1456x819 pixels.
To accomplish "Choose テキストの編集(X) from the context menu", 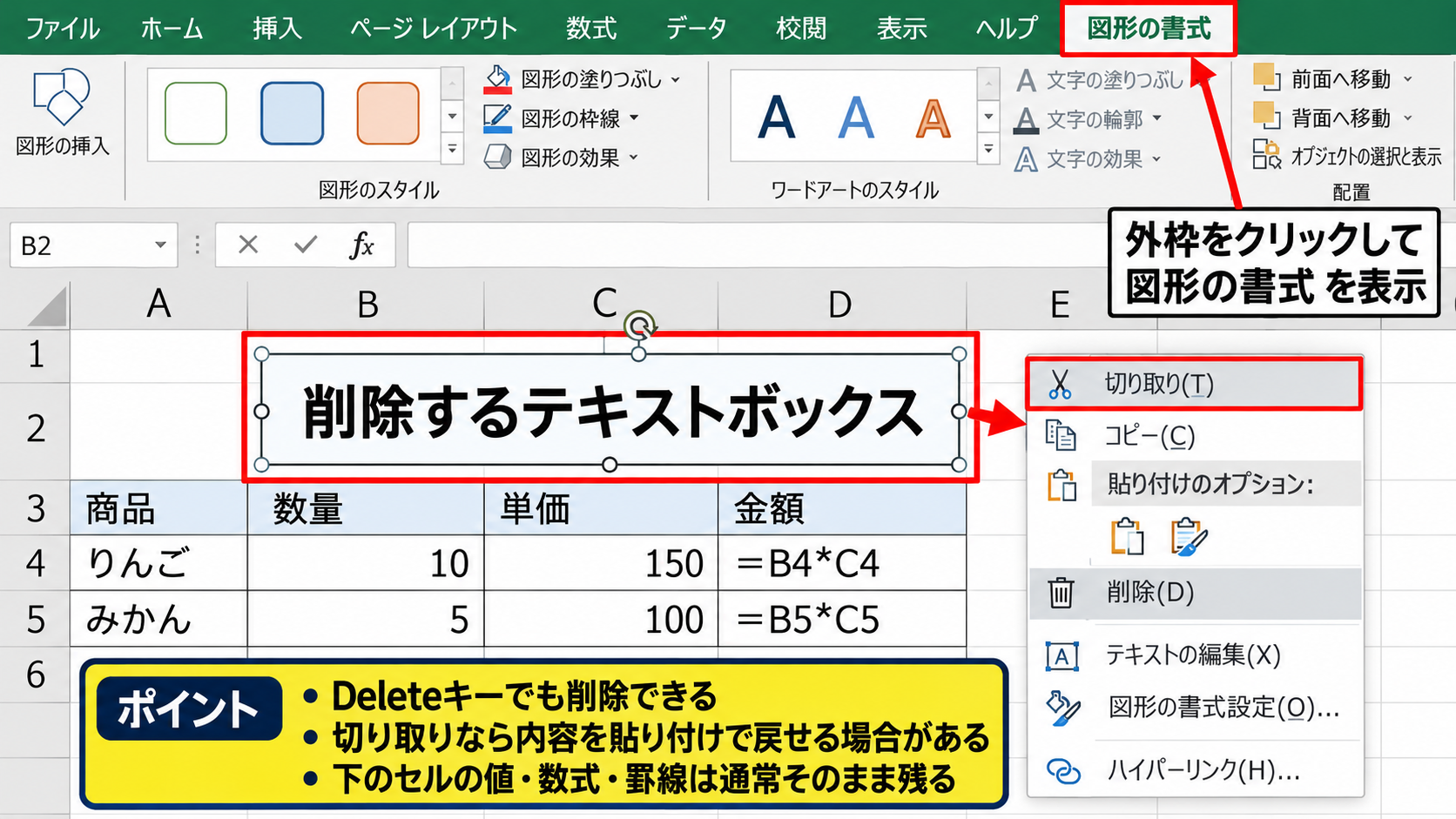I will pyautogui.click(x=1195, y=655).
